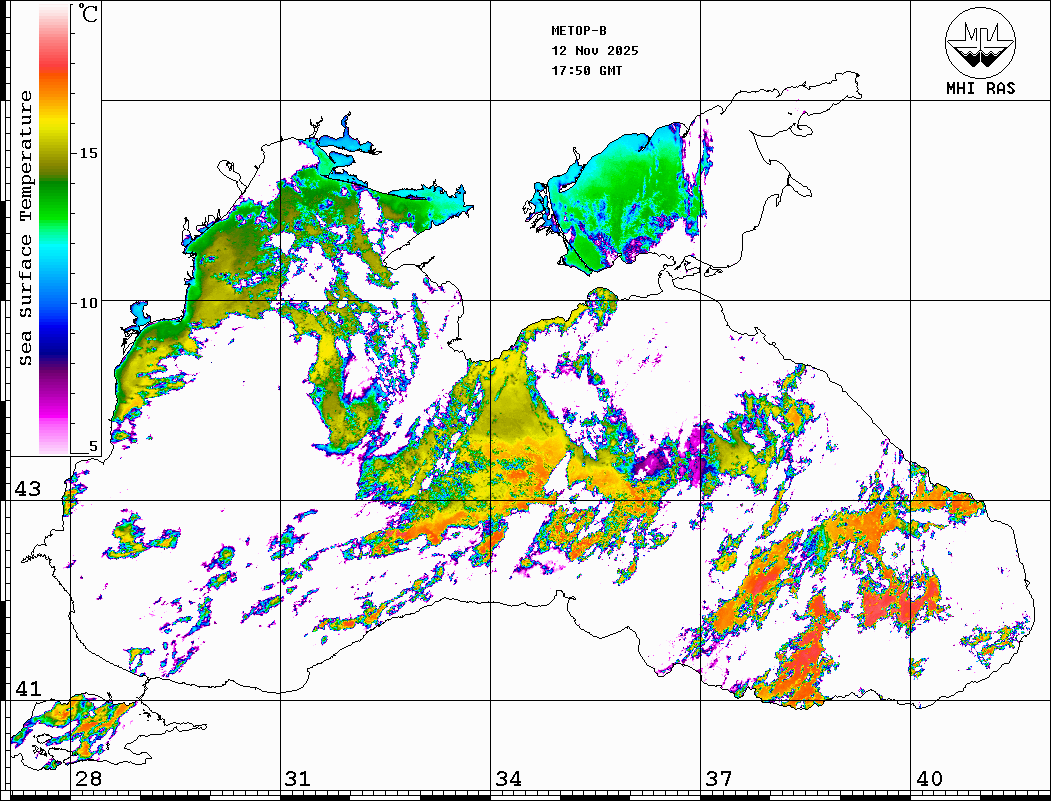Click the latitude label 43

pos(26,489)
